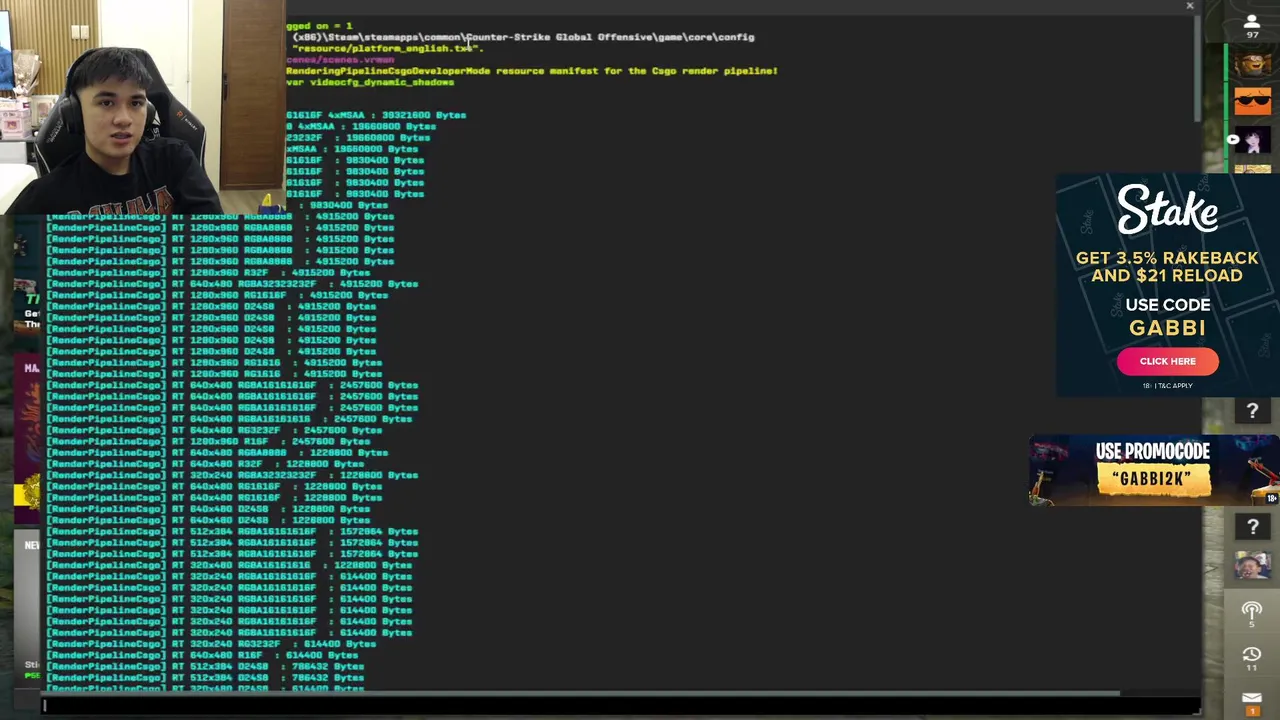Click the GABBI promo code text in the Stake ad
1280x720 pixels.
(1167, 328)
